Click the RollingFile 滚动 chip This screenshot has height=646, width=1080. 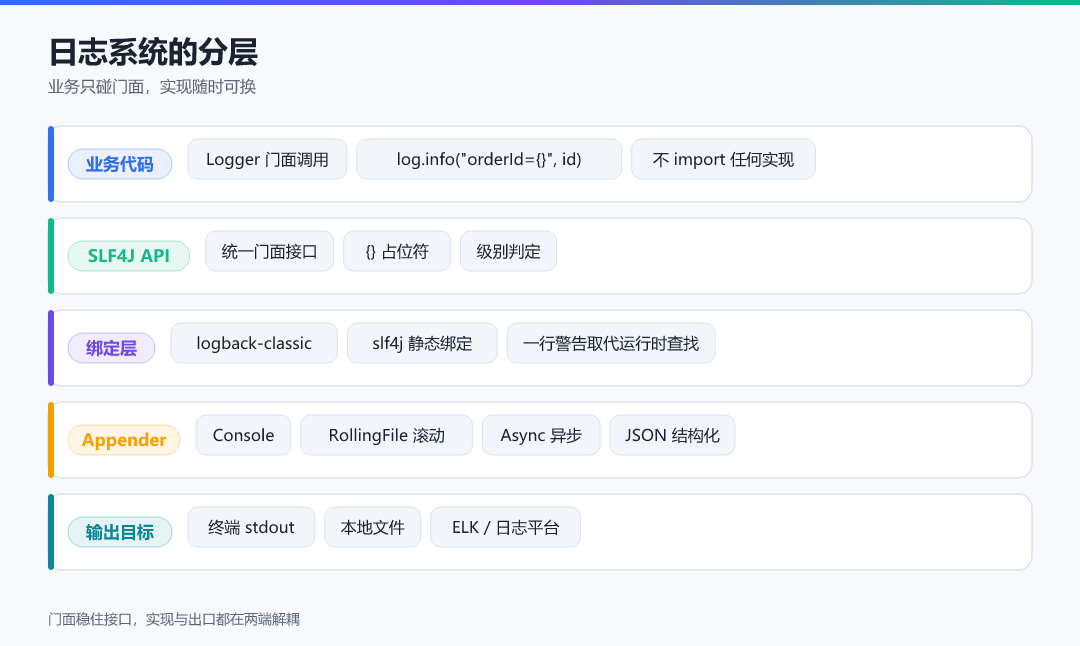click(386, 435)
